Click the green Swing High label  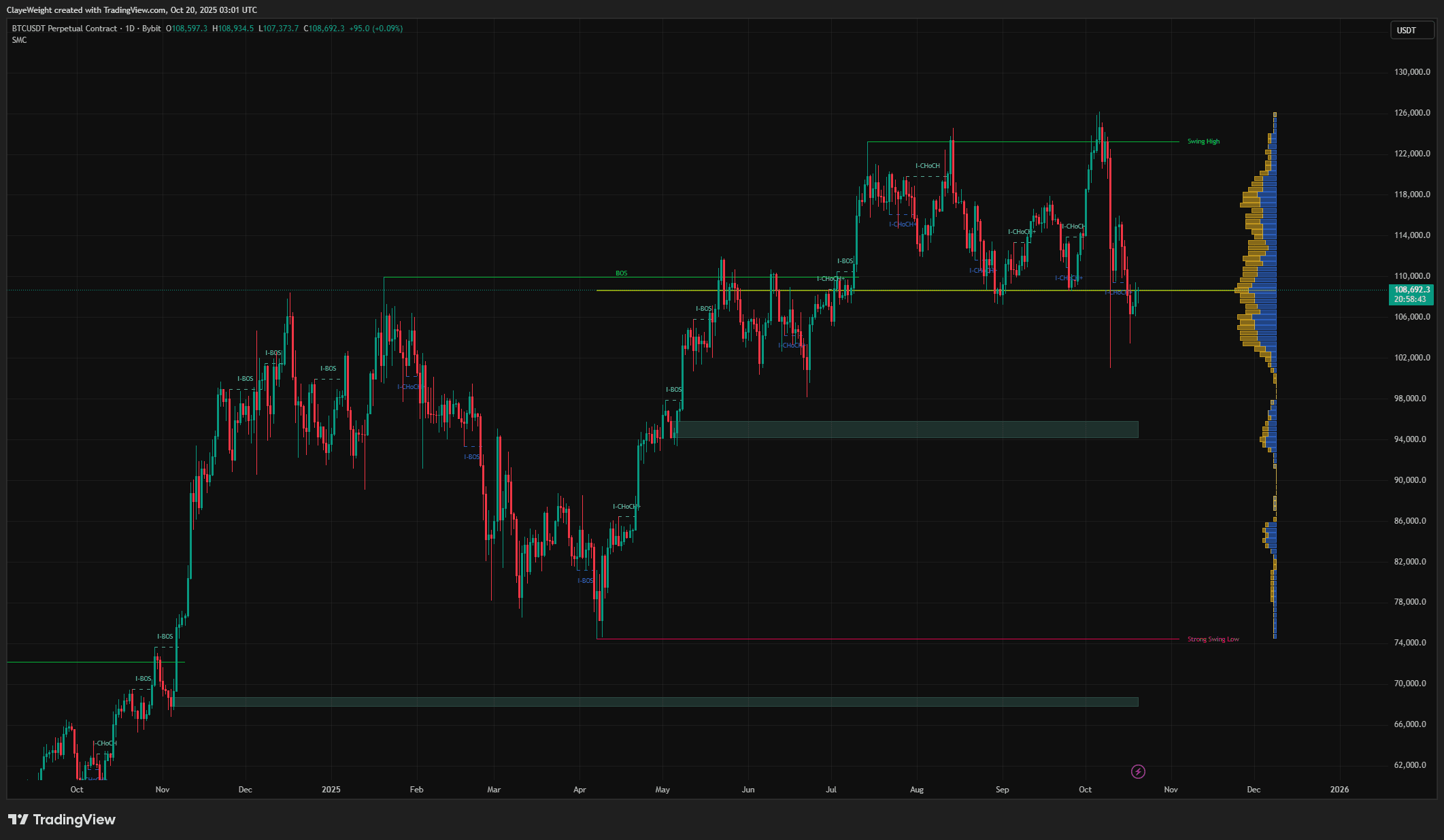click(x=1203, y=141)
